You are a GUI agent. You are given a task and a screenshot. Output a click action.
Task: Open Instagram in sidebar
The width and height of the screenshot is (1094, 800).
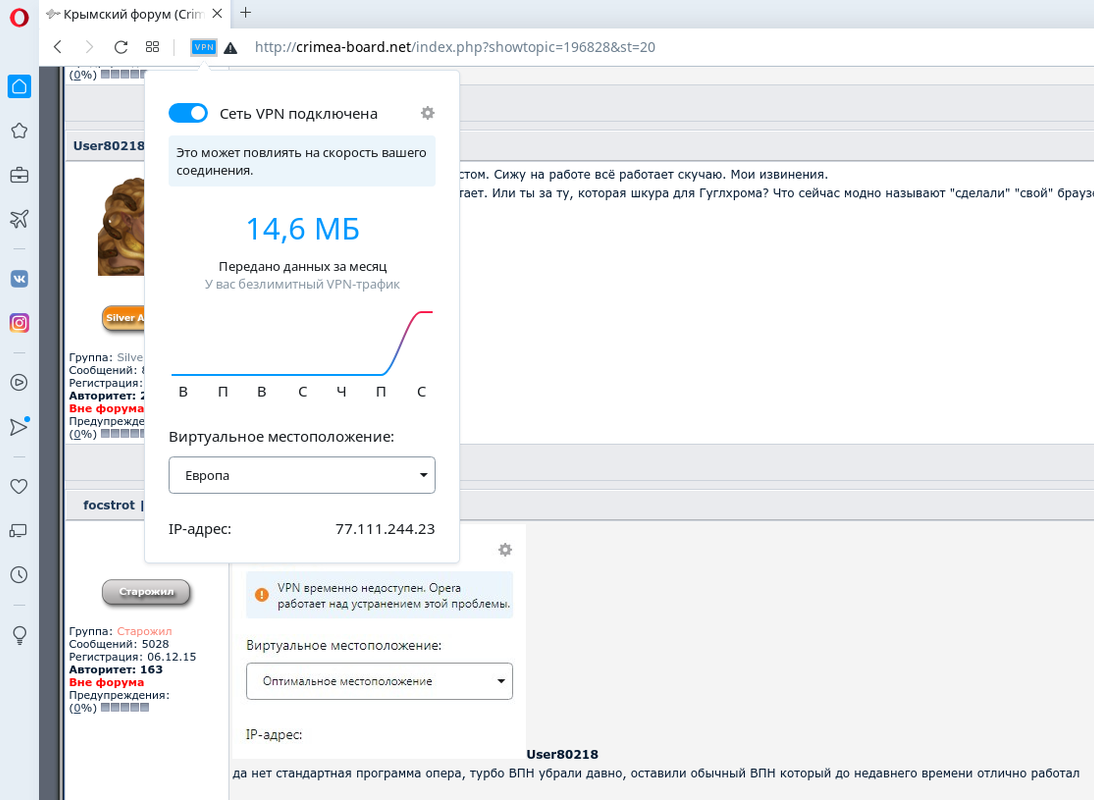click(20, 323)
